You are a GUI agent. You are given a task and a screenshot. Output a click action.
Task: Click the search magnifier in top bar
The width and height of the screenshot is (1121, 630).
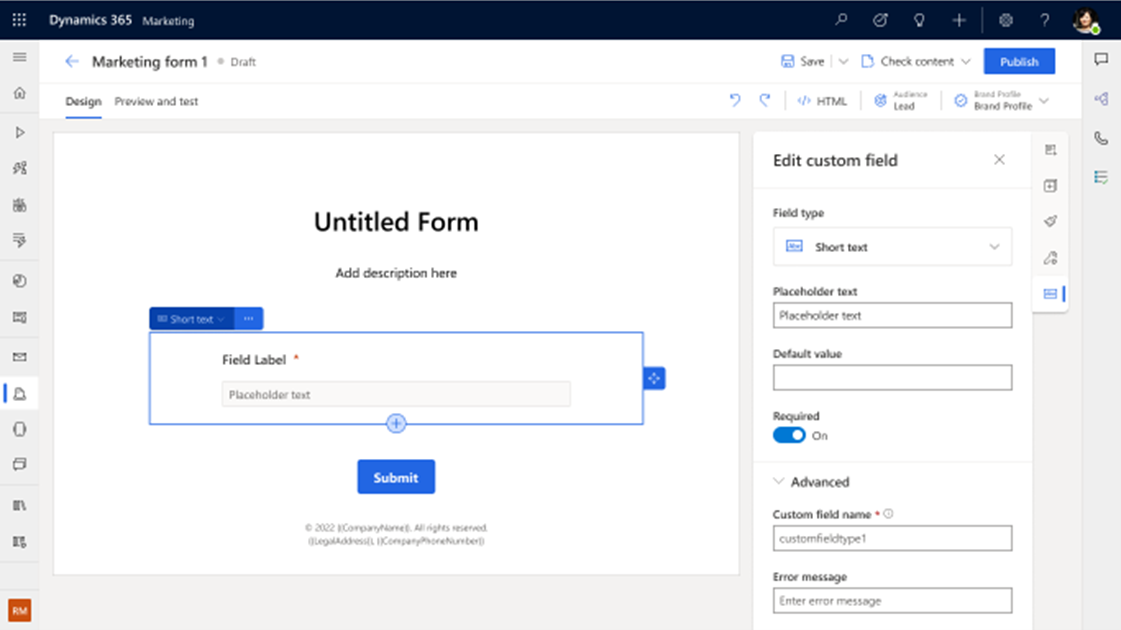tap(841, 20)
